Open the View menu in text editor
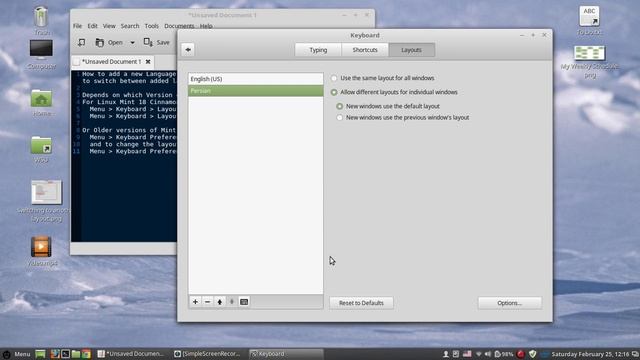The width and height of the screenshot is (640, 360). click(x=109, y=26)
